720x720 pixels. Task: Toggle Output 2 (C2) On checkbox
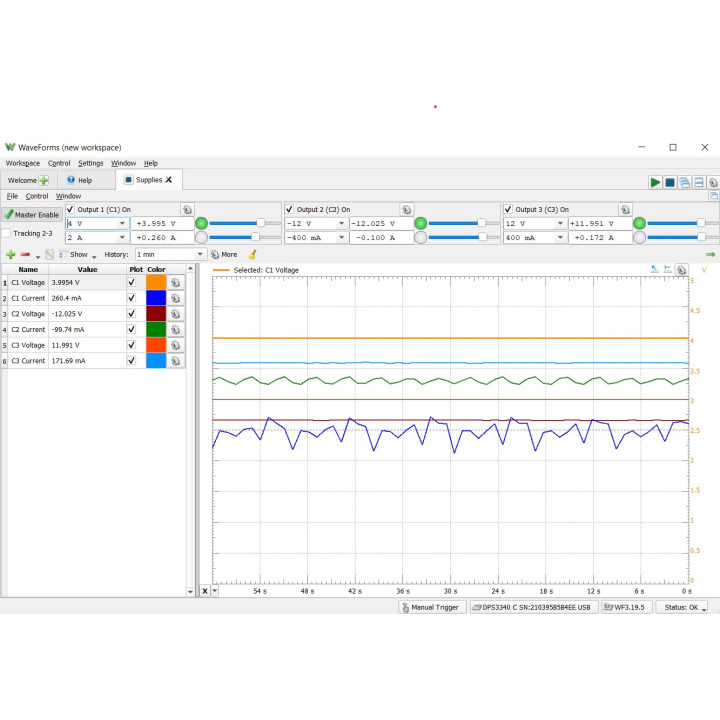(289, 209)
